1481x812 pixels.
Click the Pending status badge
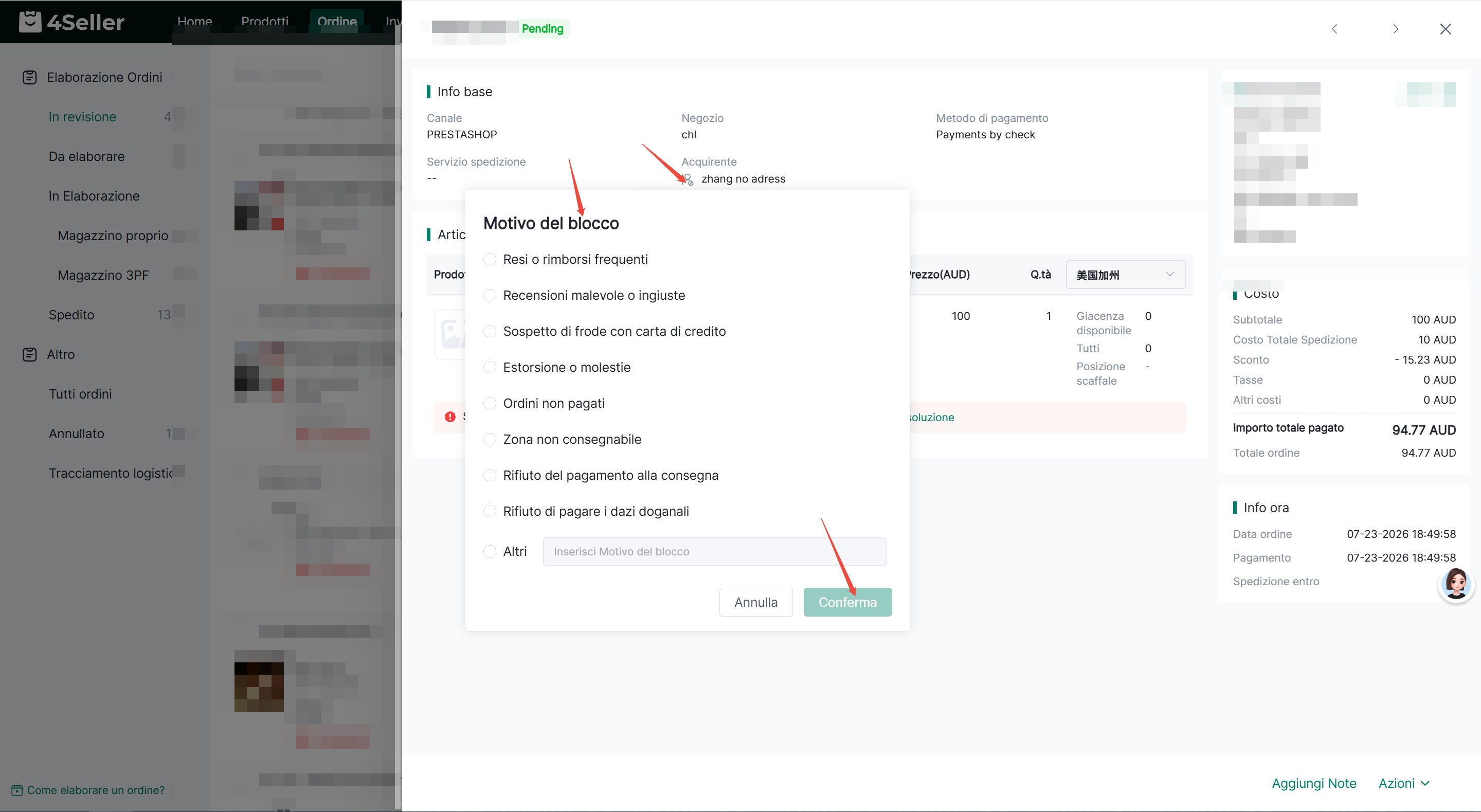click(542, 29)
